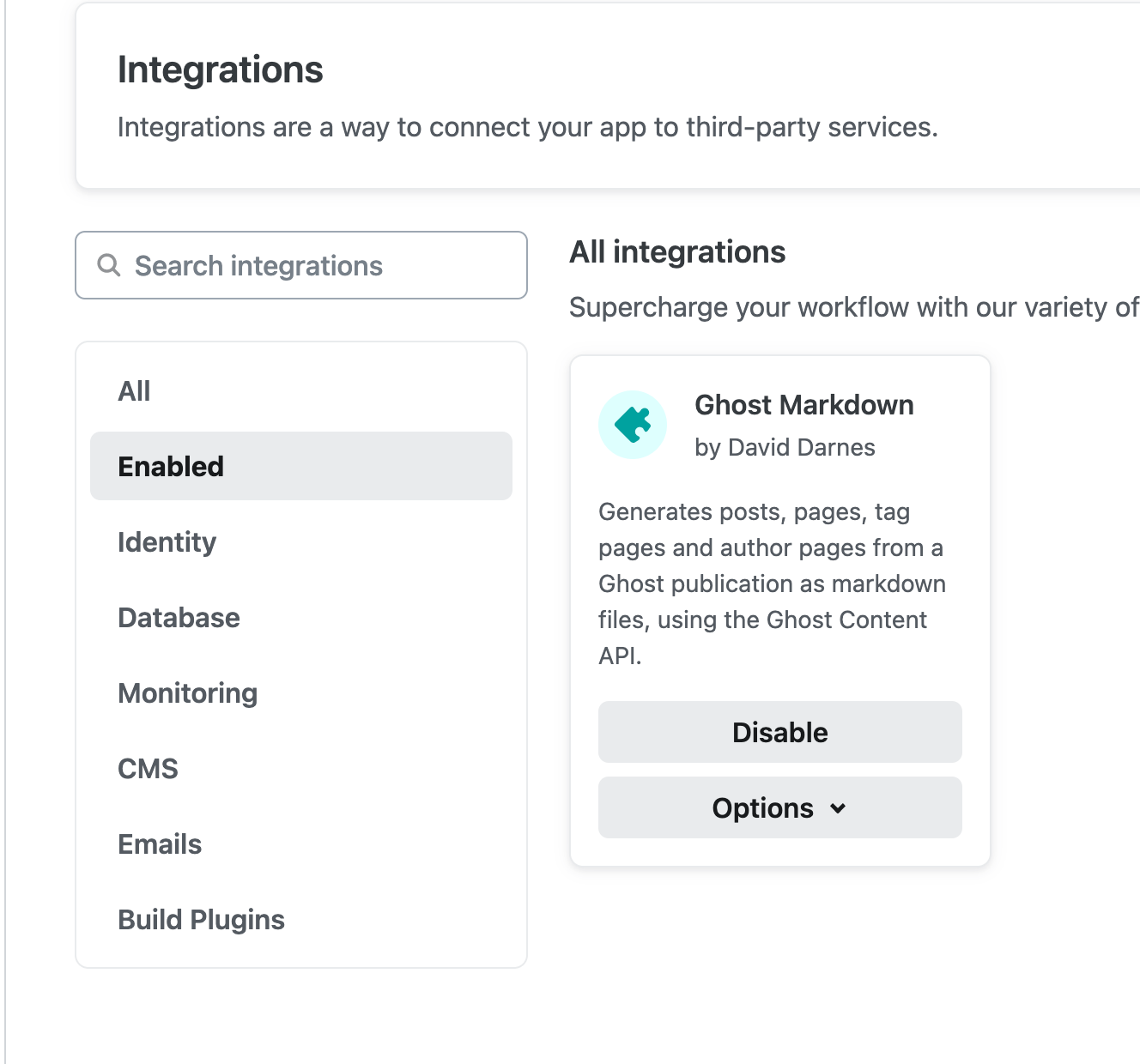
Task: Click the Ghost Markdown title
Action: coord(803,405)
